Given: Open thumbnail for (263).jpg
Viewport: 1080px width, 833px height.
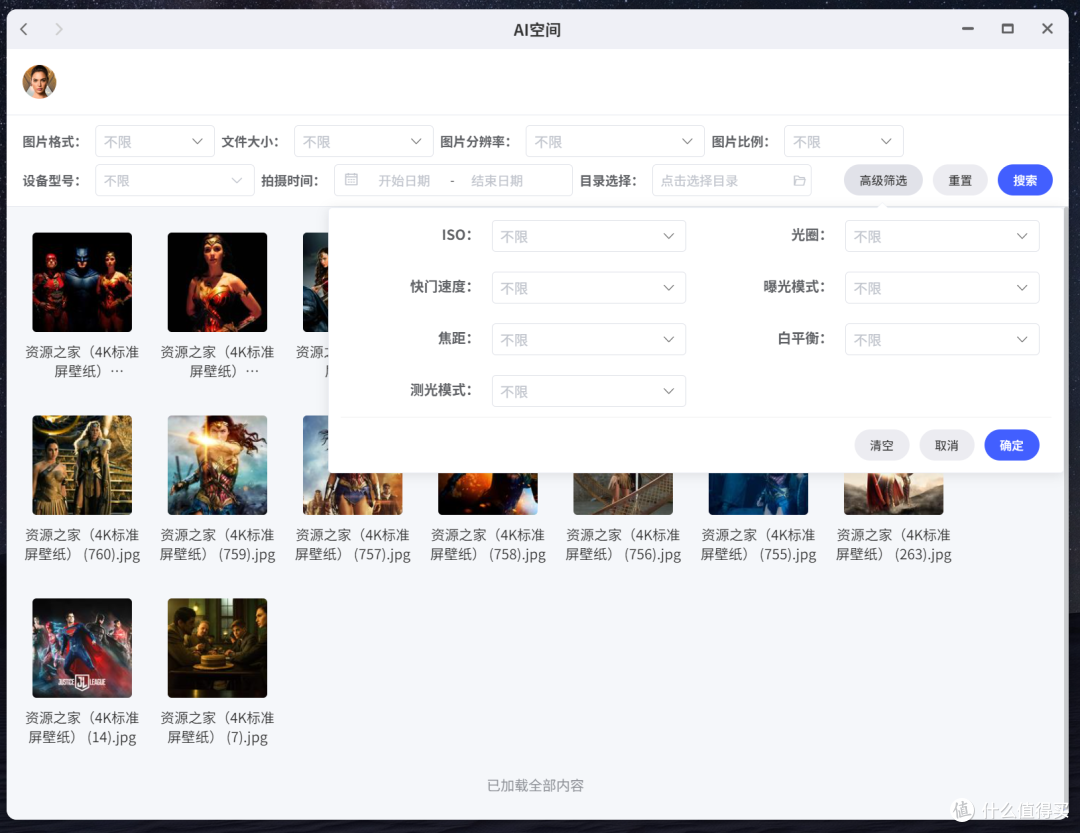Looking at the screenshot, I should click(893, 494).
